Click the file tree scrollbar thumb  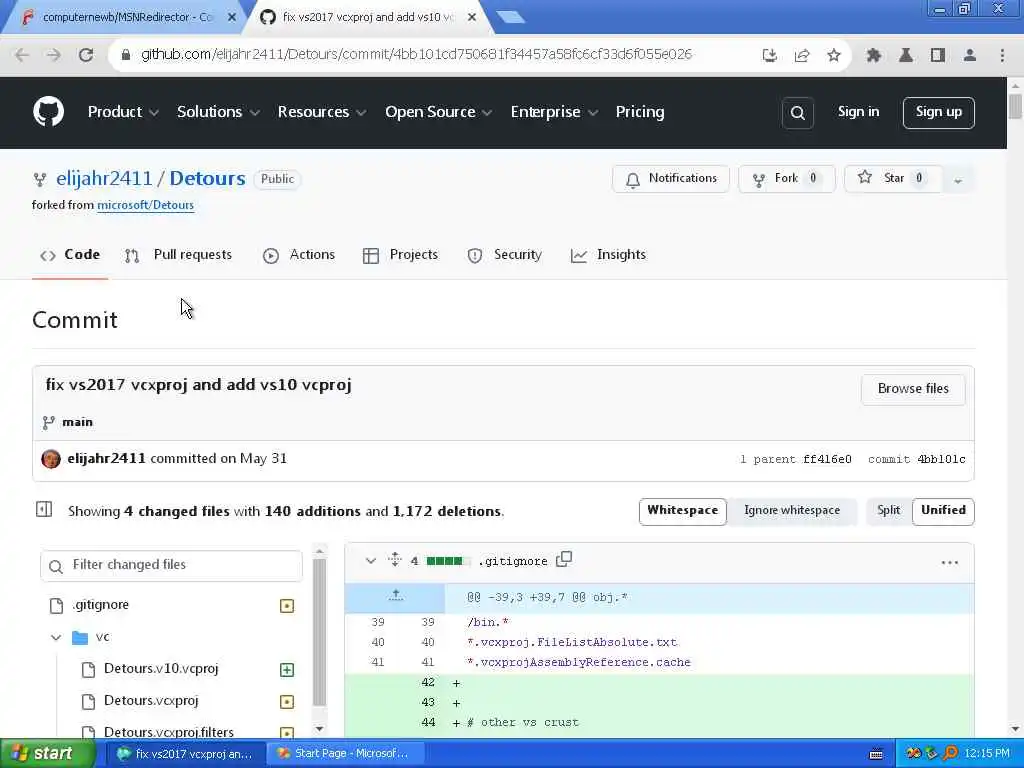pyautogui.click(x=319, y=632)
